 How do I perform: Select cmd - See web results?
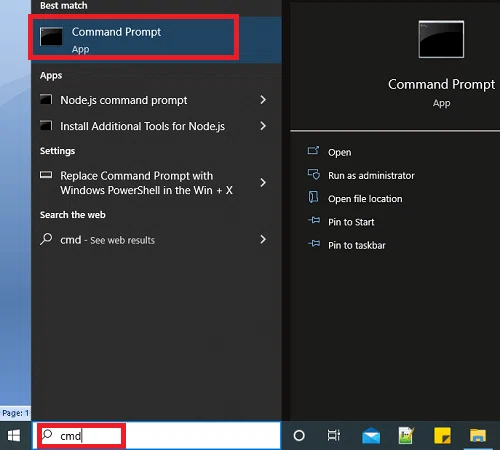tap(157, 240)
